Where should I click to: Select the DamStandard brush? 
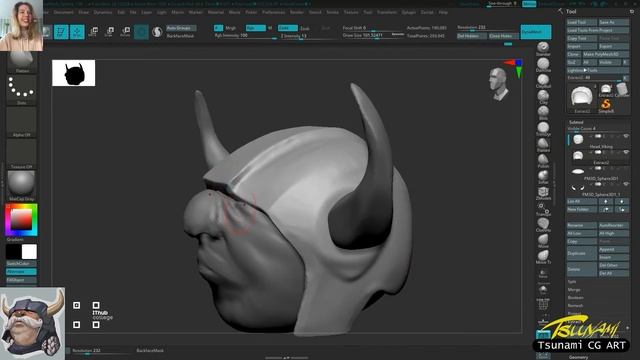[543, 65]
